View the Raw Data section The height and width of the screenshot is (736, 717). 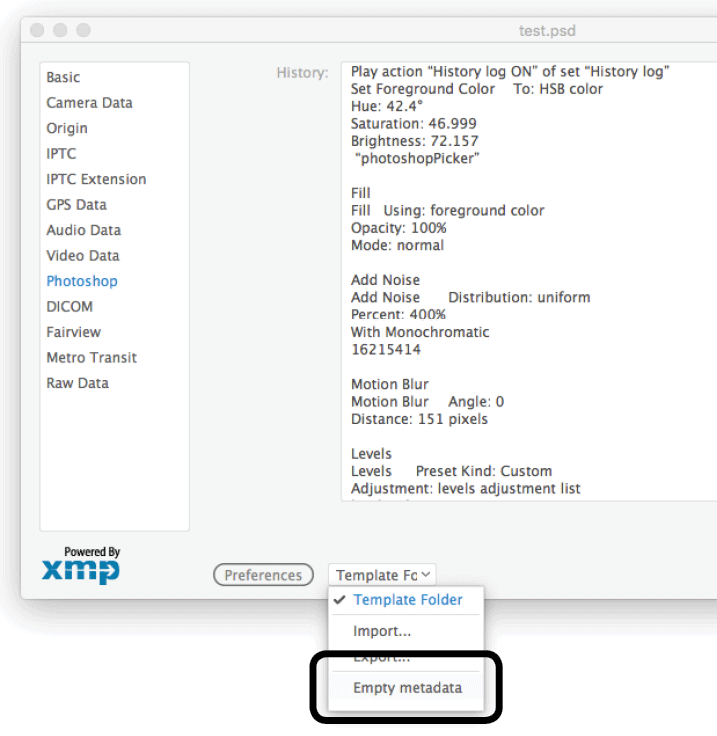(x=77, y=383)
